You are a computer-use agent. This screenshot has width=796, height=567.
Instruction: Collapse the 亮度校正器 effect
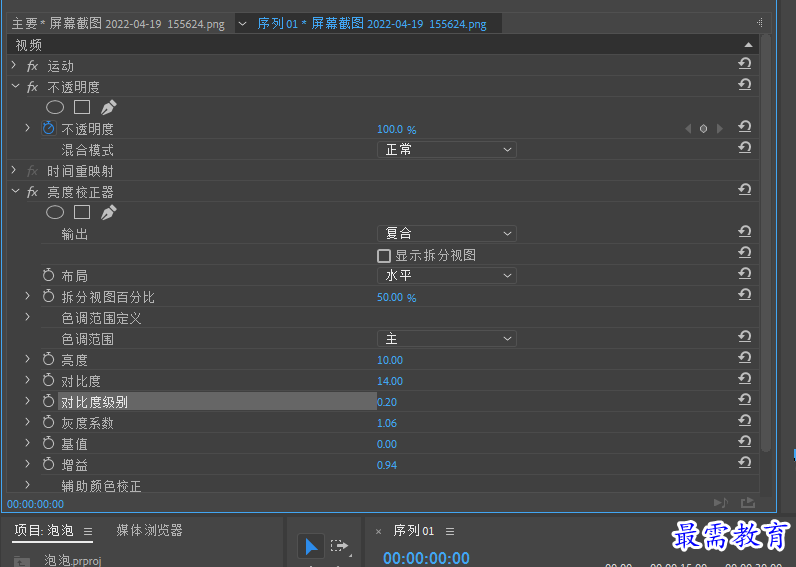15,191
